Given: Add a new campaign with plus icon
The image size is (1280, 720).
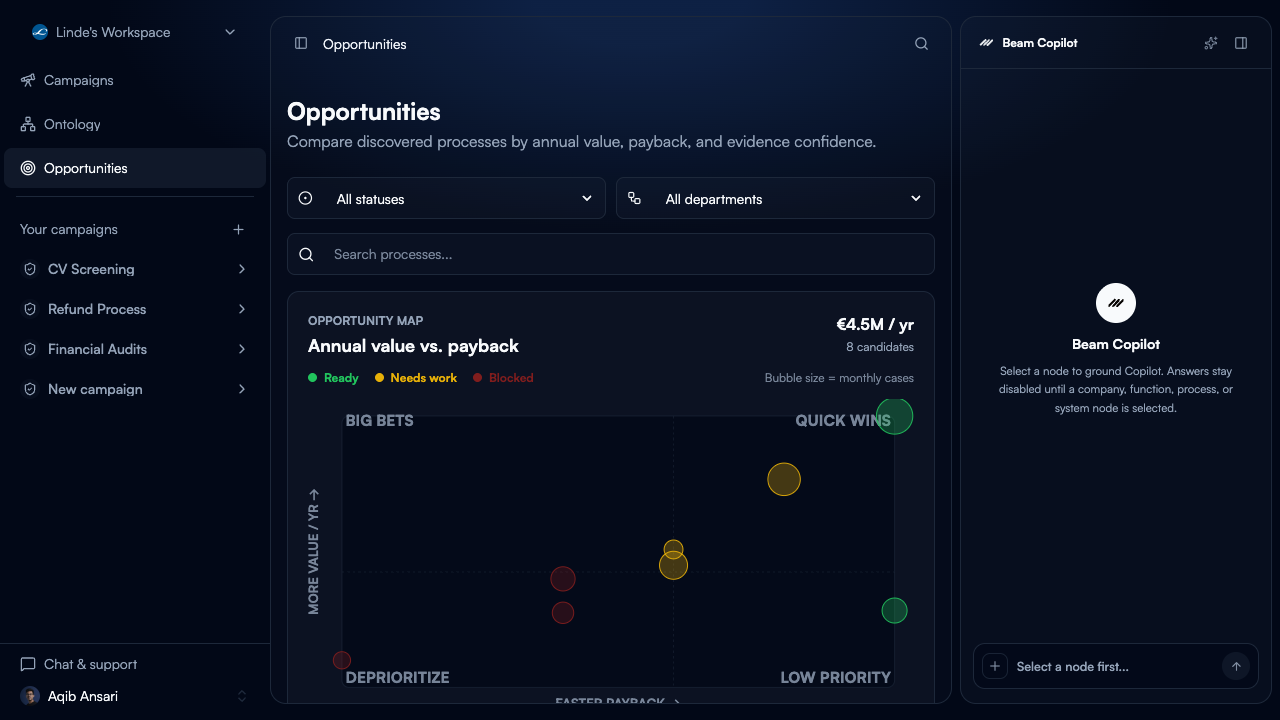Looking at the screenshot, I should click(238, 229).
